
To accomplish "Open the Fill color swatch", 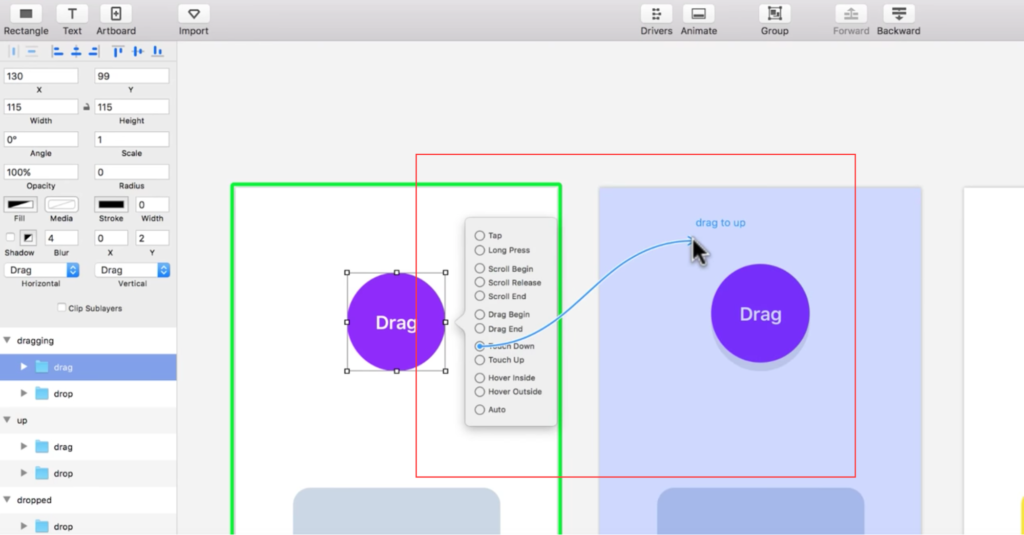I will pos(20,204).
